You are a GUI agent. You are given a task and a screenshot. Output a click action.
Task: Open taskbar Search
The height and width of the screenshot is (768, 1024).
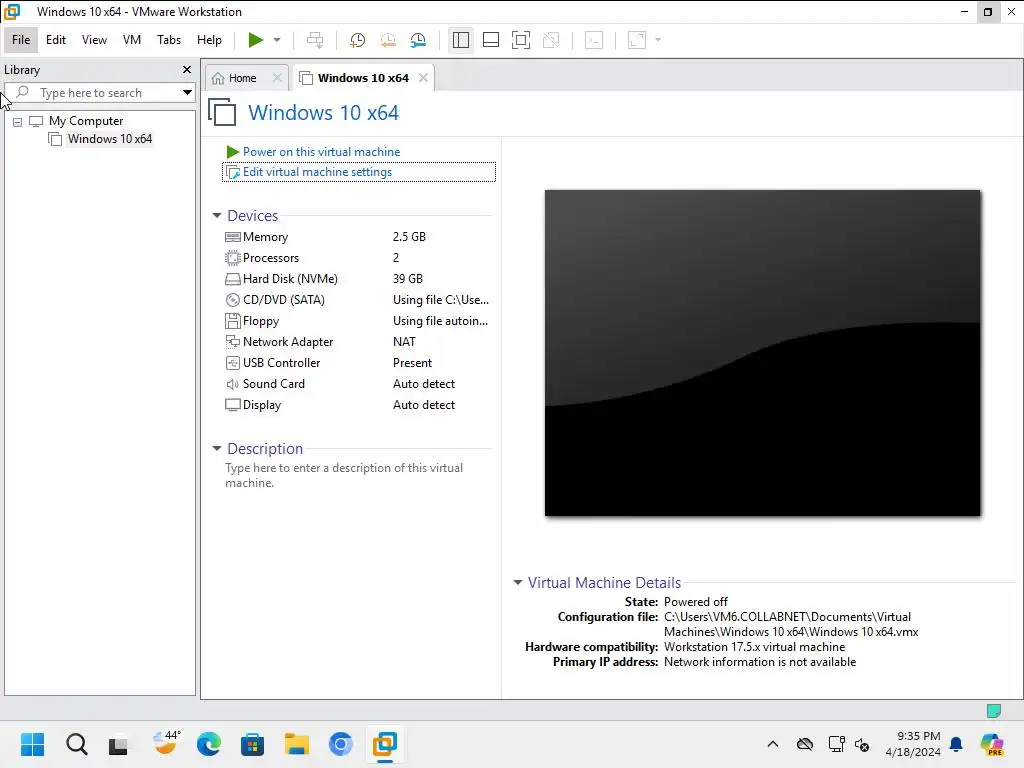pyautogui.click(x=76, y=744)
